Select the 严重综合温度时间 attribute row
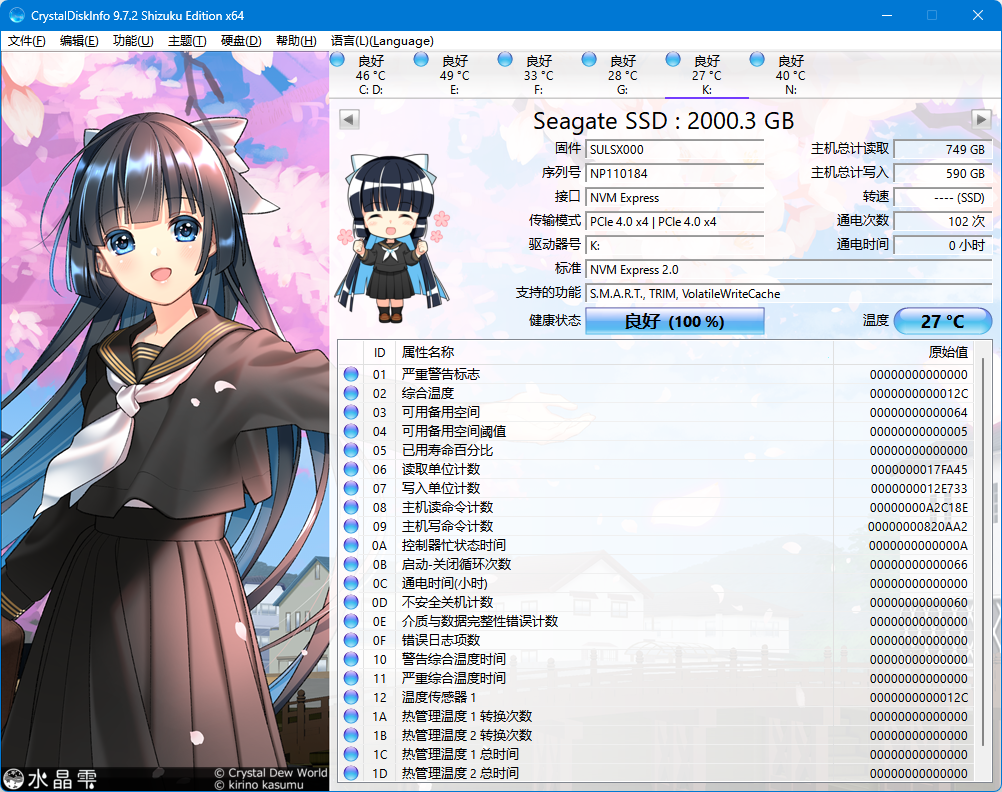Viewport: 1002px width, 792px height. coord(656,678)
